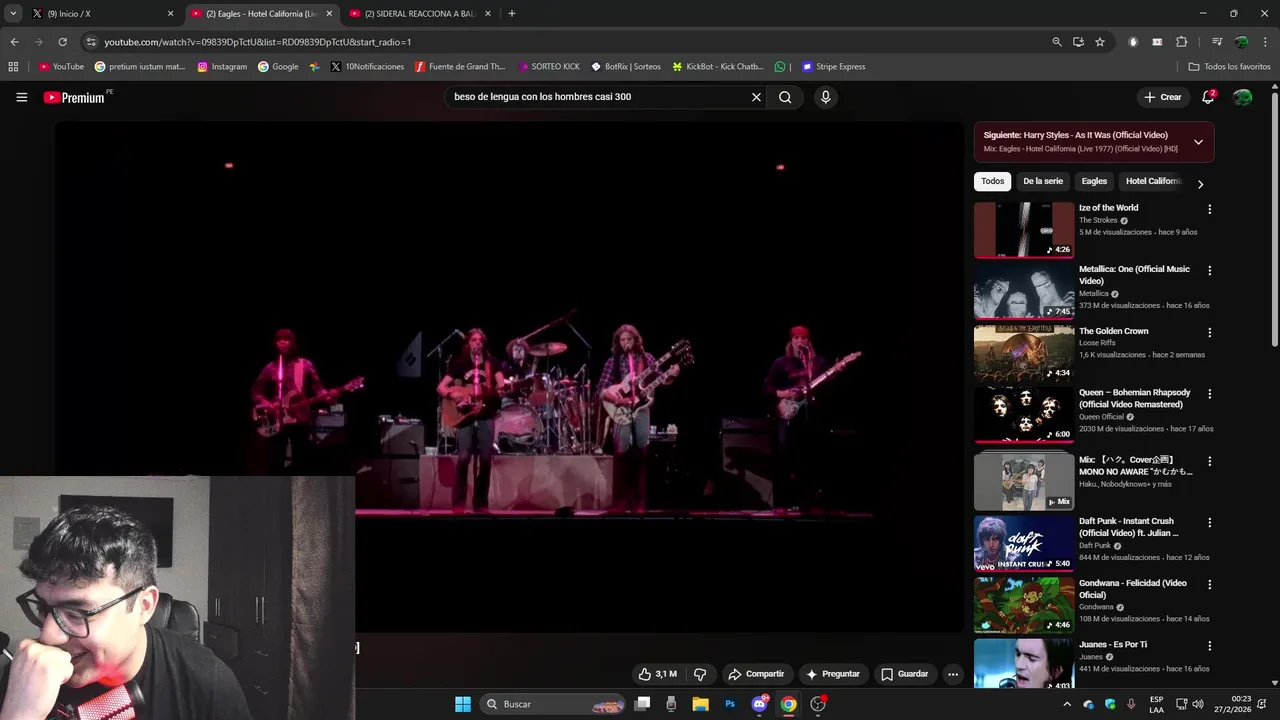The height and width of the screenshot is (720, 1280).
Task: Open the Windows Start menu
Action: [463, 704]
